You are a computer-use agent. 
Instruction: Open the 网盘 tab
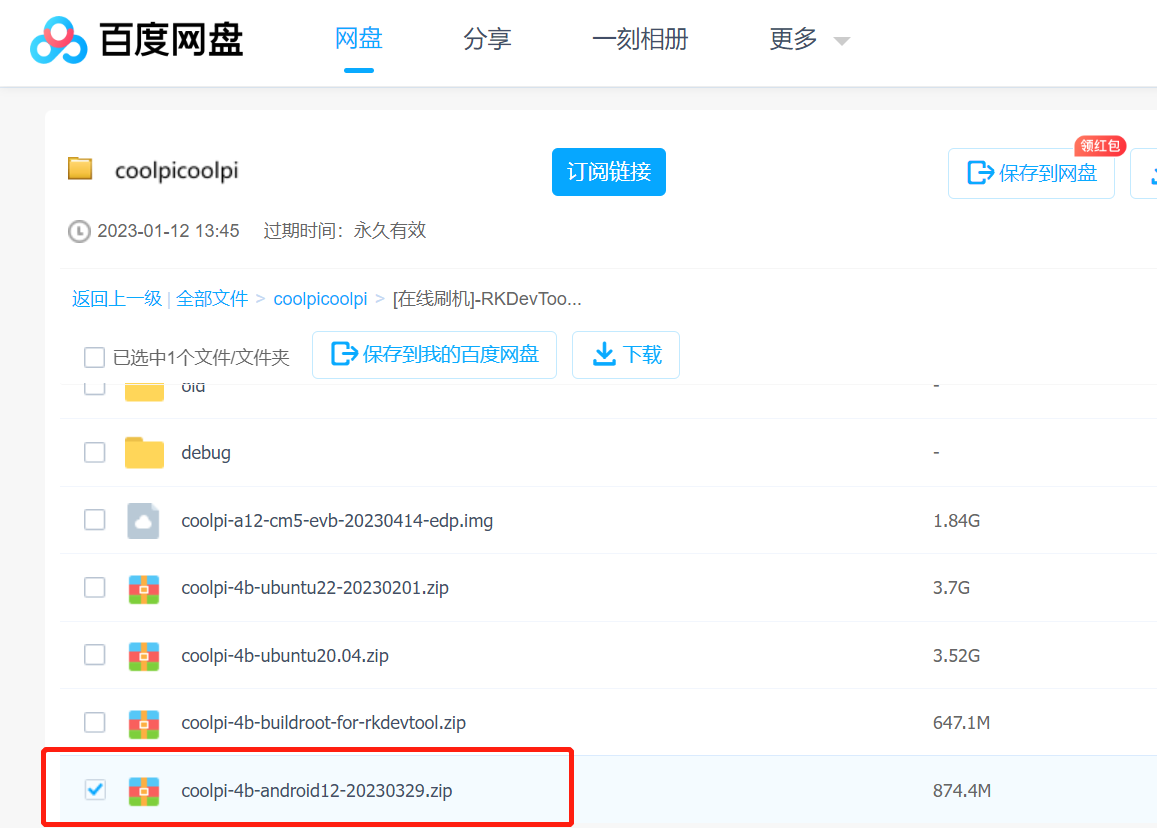click(359, 38)
